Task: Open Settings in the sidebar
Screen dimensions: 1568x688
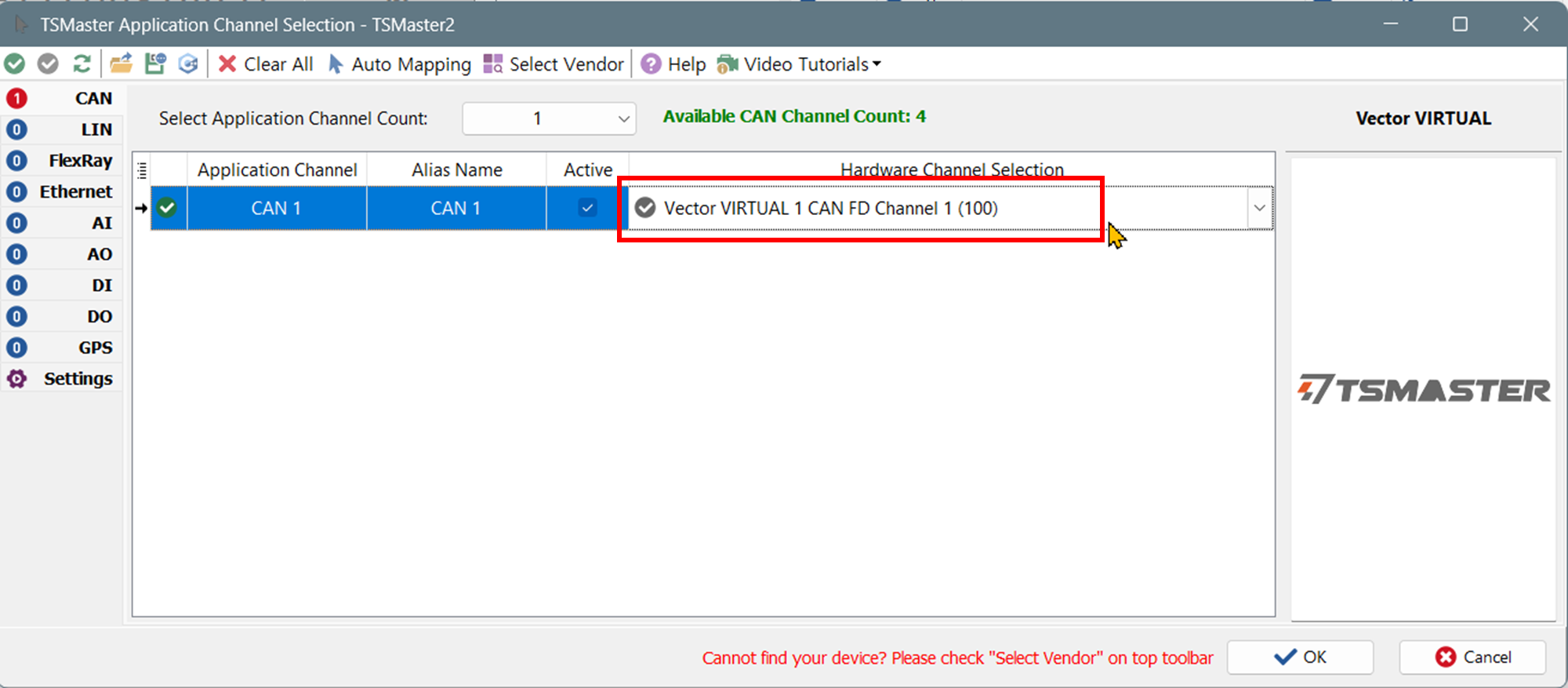Action: 62,379
